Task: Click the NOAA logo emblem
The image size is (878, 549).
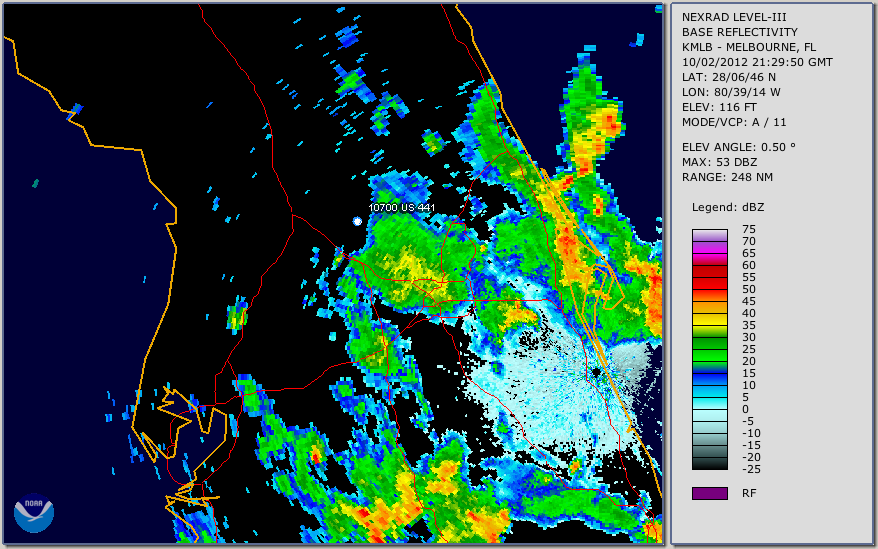Action: pos(34,513)
